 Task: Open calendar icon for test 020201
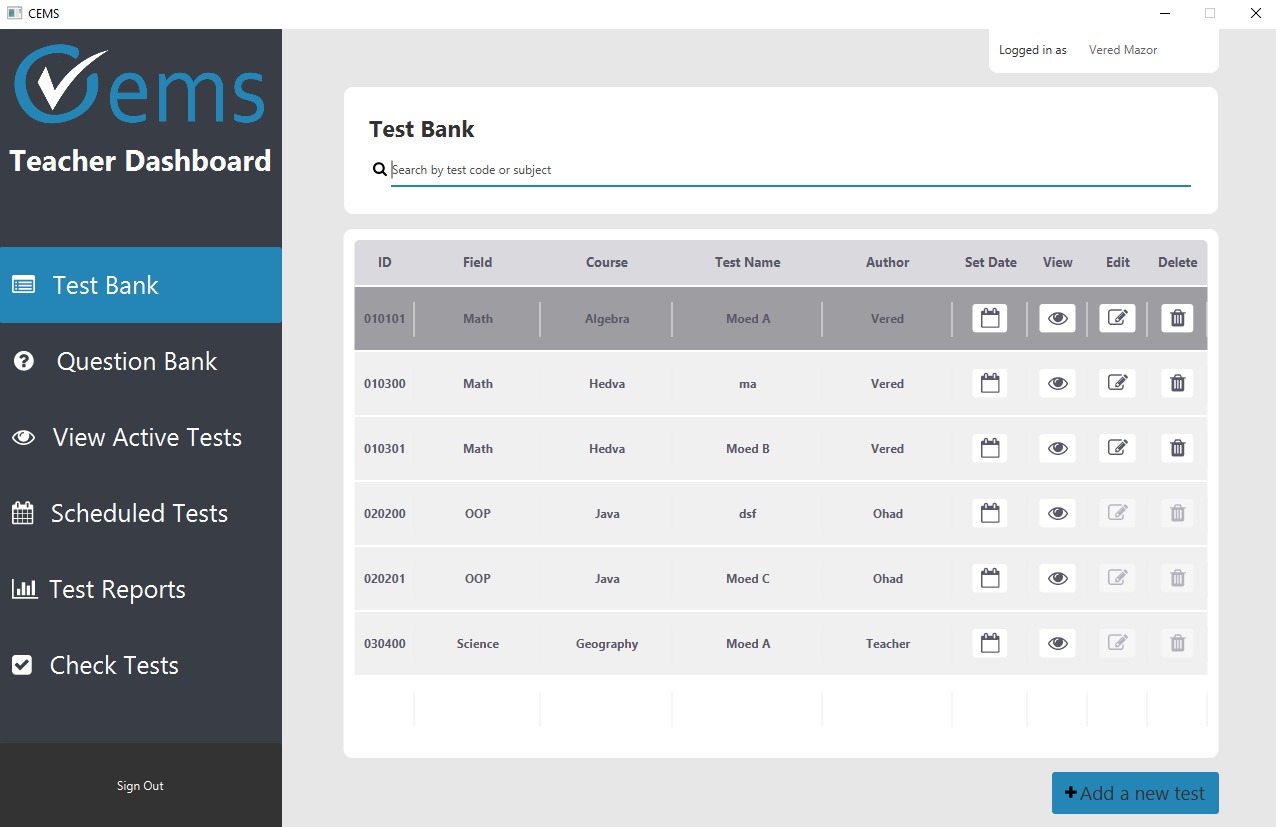pyautogui.click(x=990, y=579)
